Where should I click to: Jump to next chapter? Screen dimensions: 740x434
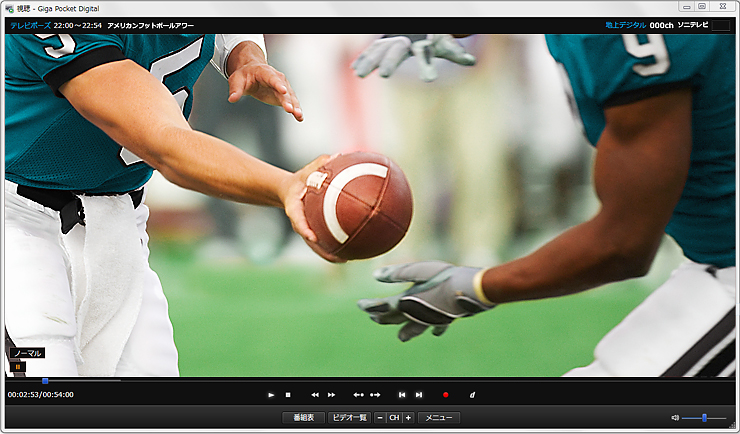click(x=419, y=395)
